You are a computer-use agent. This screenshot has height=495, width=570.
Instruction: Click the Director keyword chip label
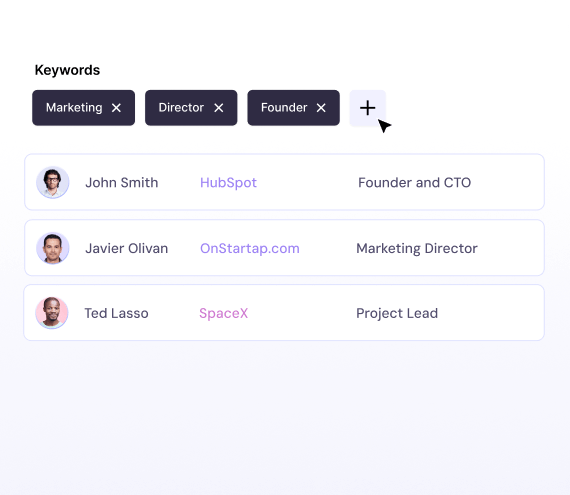pyautogui.click(x=181, y=108)
